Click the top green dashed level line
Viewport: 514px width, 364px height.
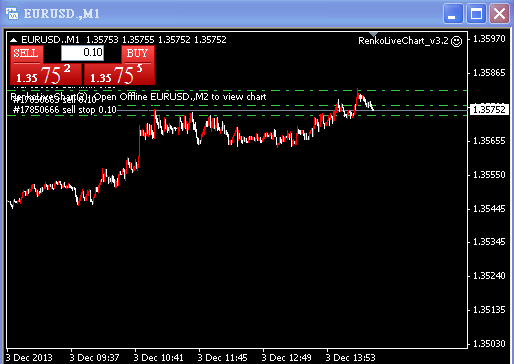click(237, 90)
